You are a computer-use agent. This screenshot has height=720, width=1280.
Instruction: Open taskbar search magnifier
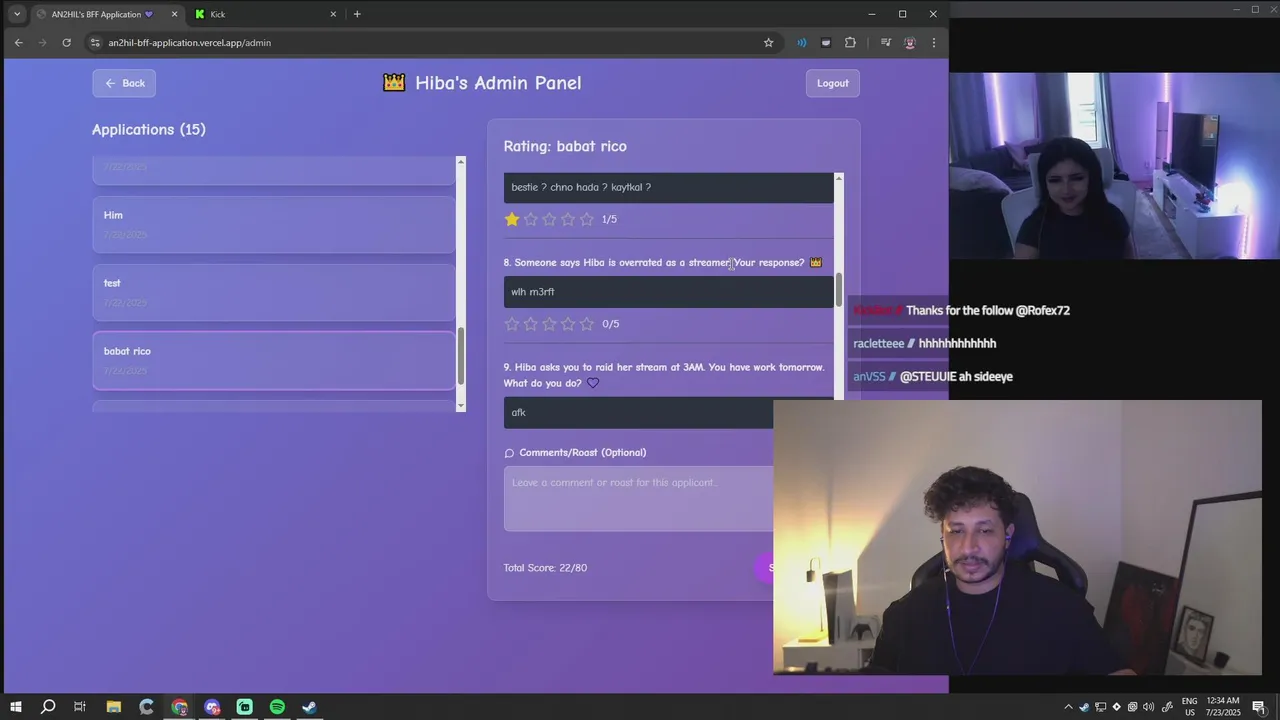click(48, 707)
